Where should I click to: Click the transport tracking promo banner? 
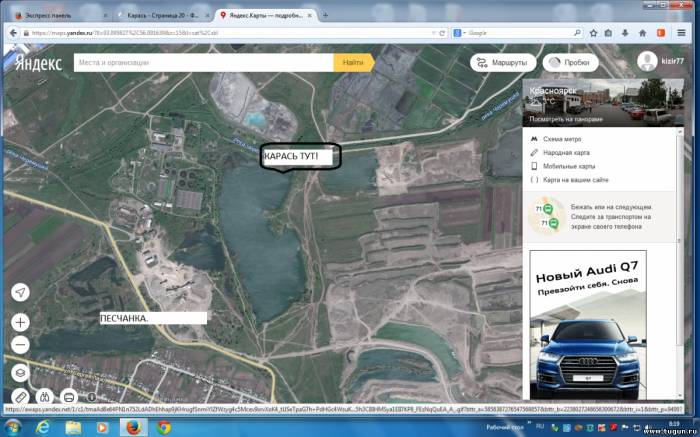click(600, 217)
